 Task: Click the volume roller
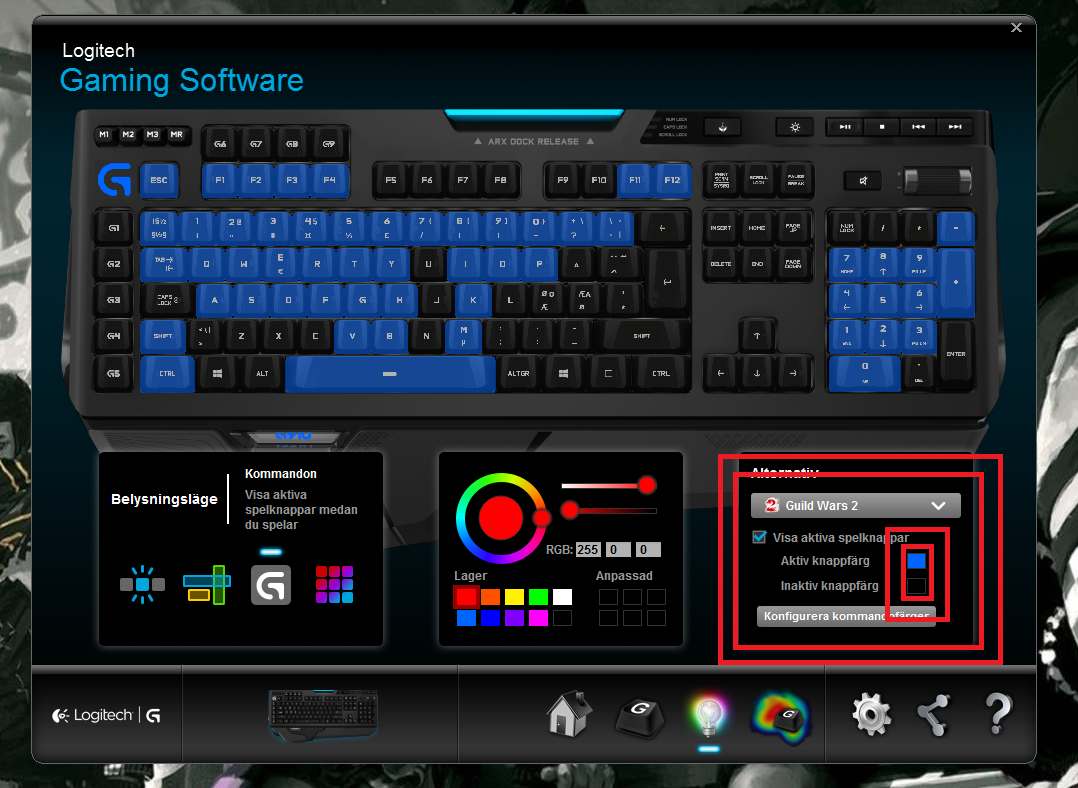(x=938, y=181)
